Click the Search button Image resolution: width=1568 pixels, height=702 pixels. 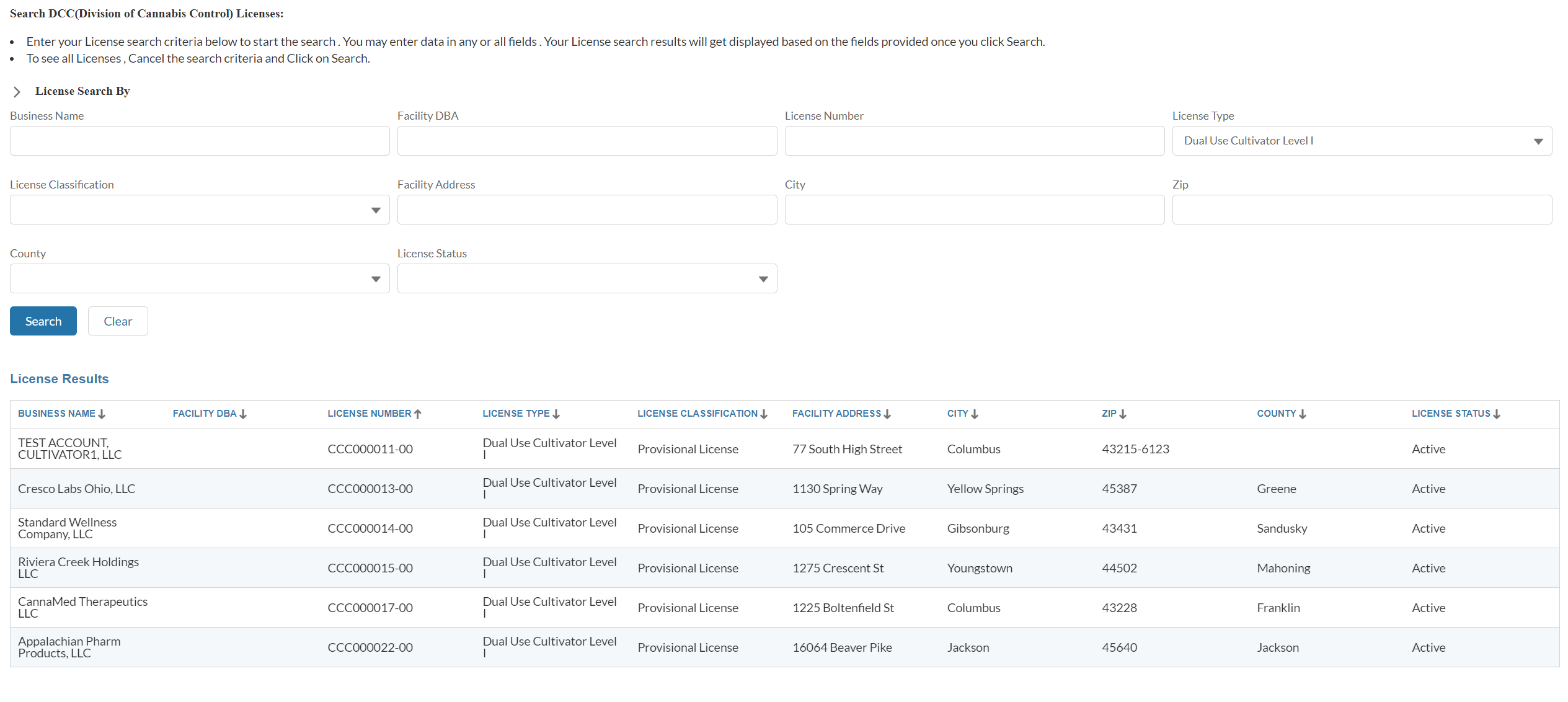coord(43,321)
